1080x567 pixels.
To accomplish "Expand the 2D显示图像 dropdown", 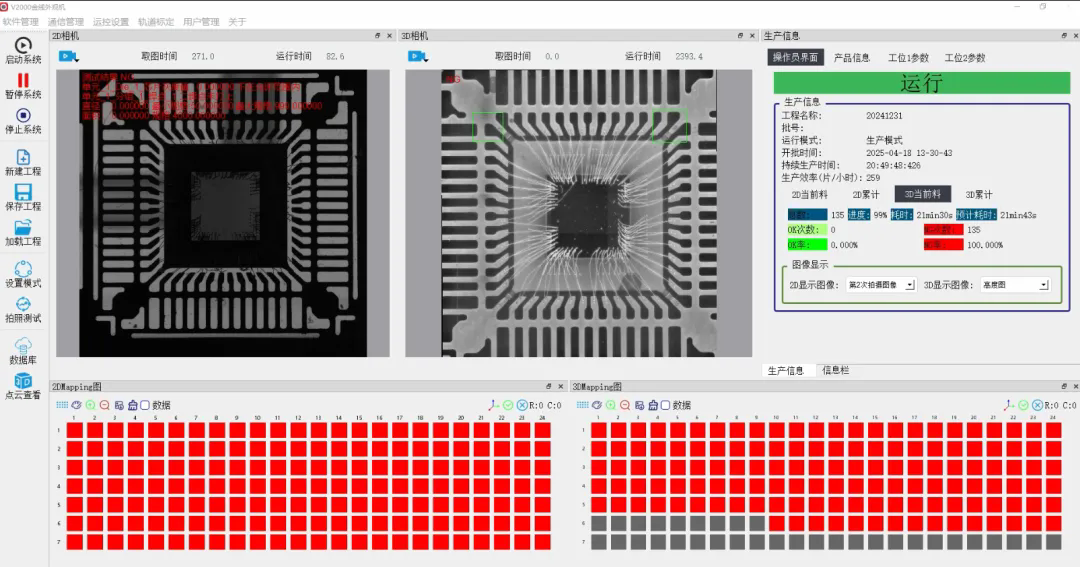I will click(x=909, y=285).
